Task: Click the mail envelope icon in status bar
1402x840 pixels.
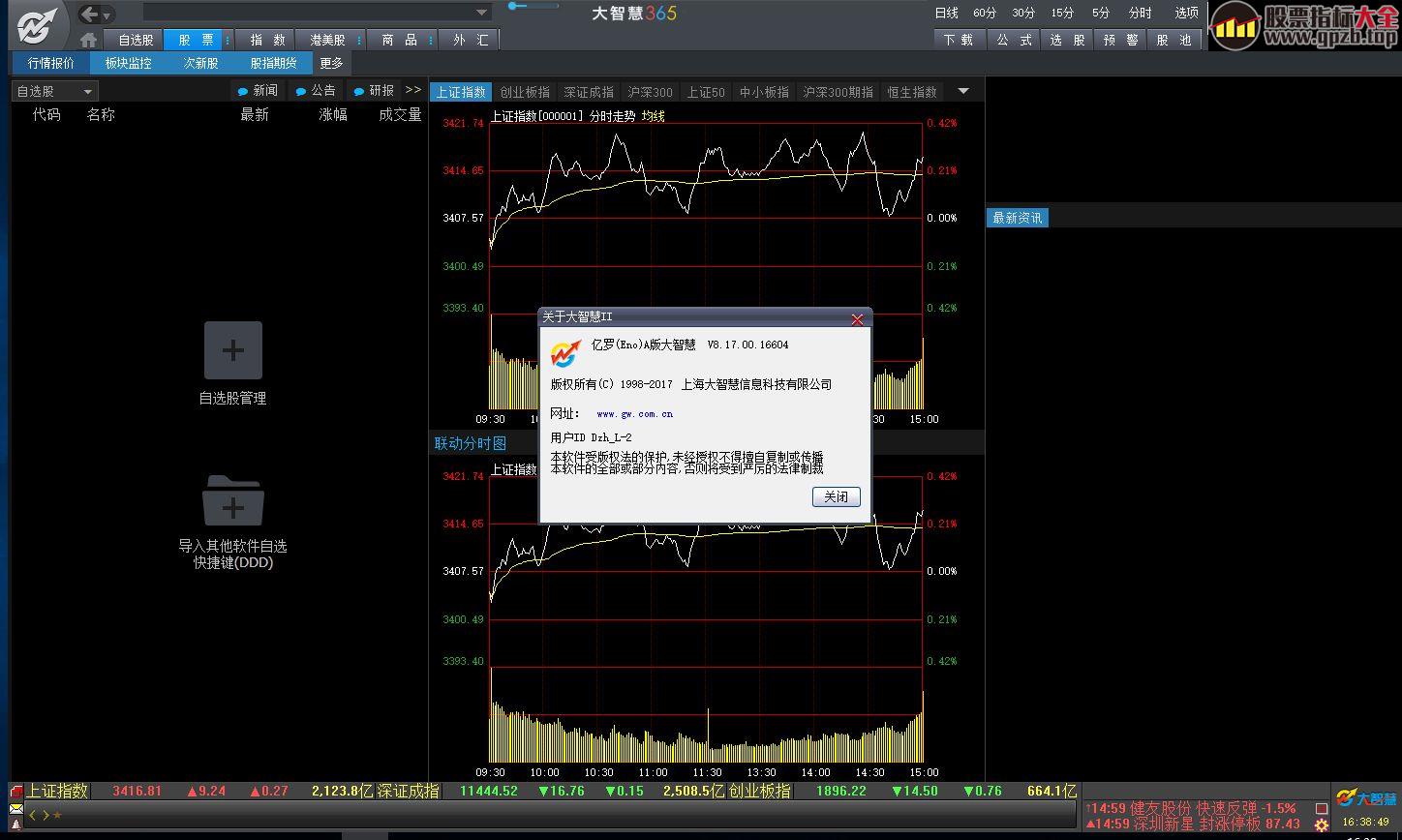Action: [15, 809]
